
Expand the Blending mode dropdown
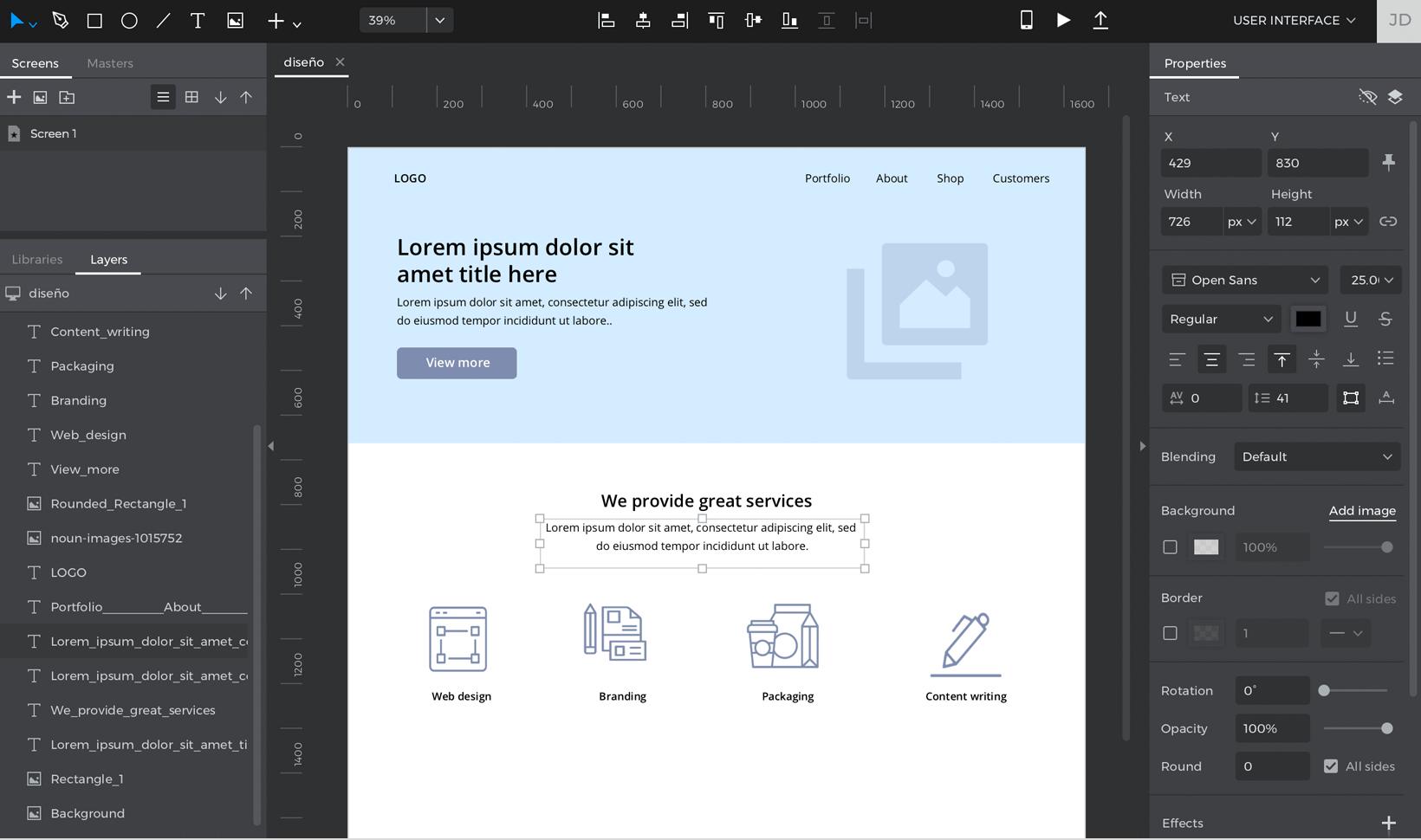[x=1316, y=456]
